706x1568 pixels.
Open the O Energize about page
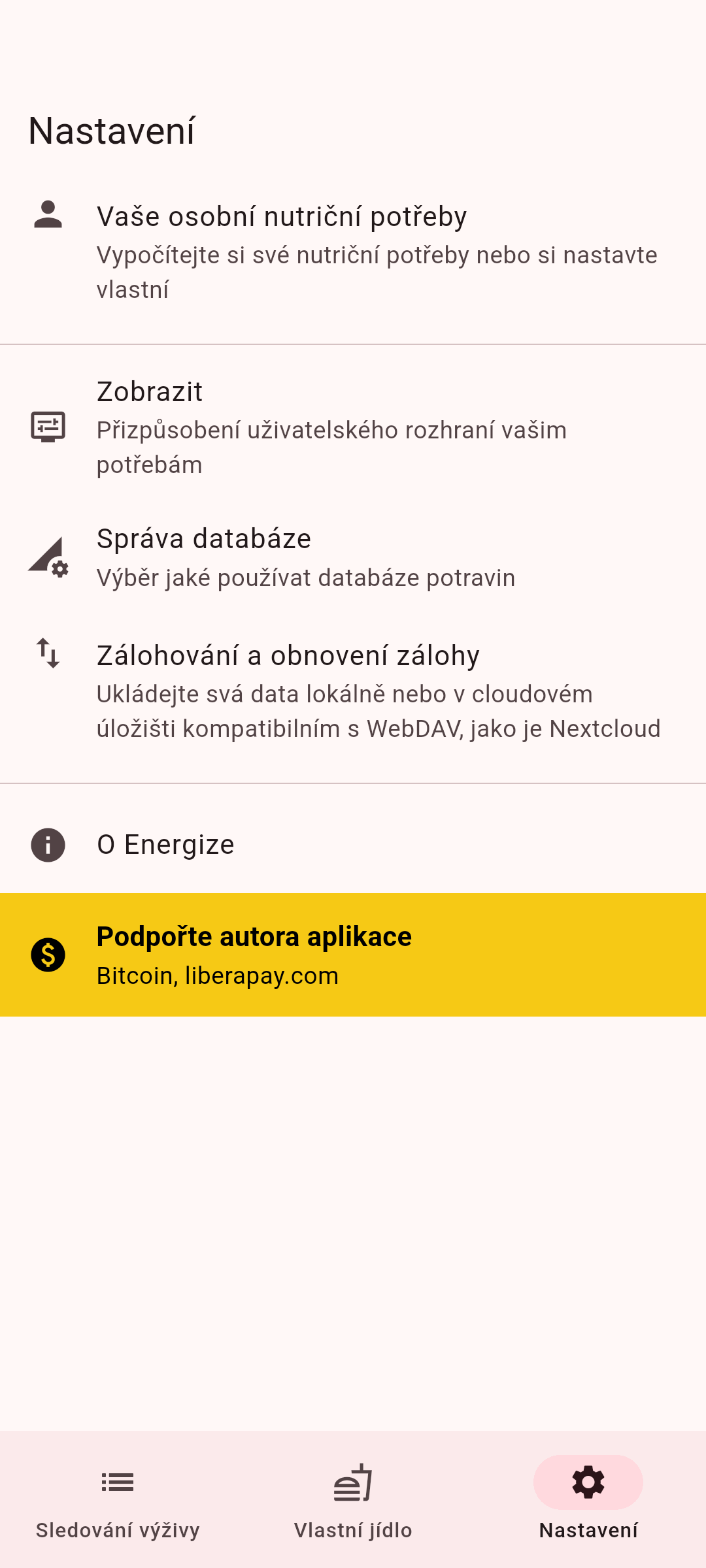pyautogui.click(x=165, y=845)
